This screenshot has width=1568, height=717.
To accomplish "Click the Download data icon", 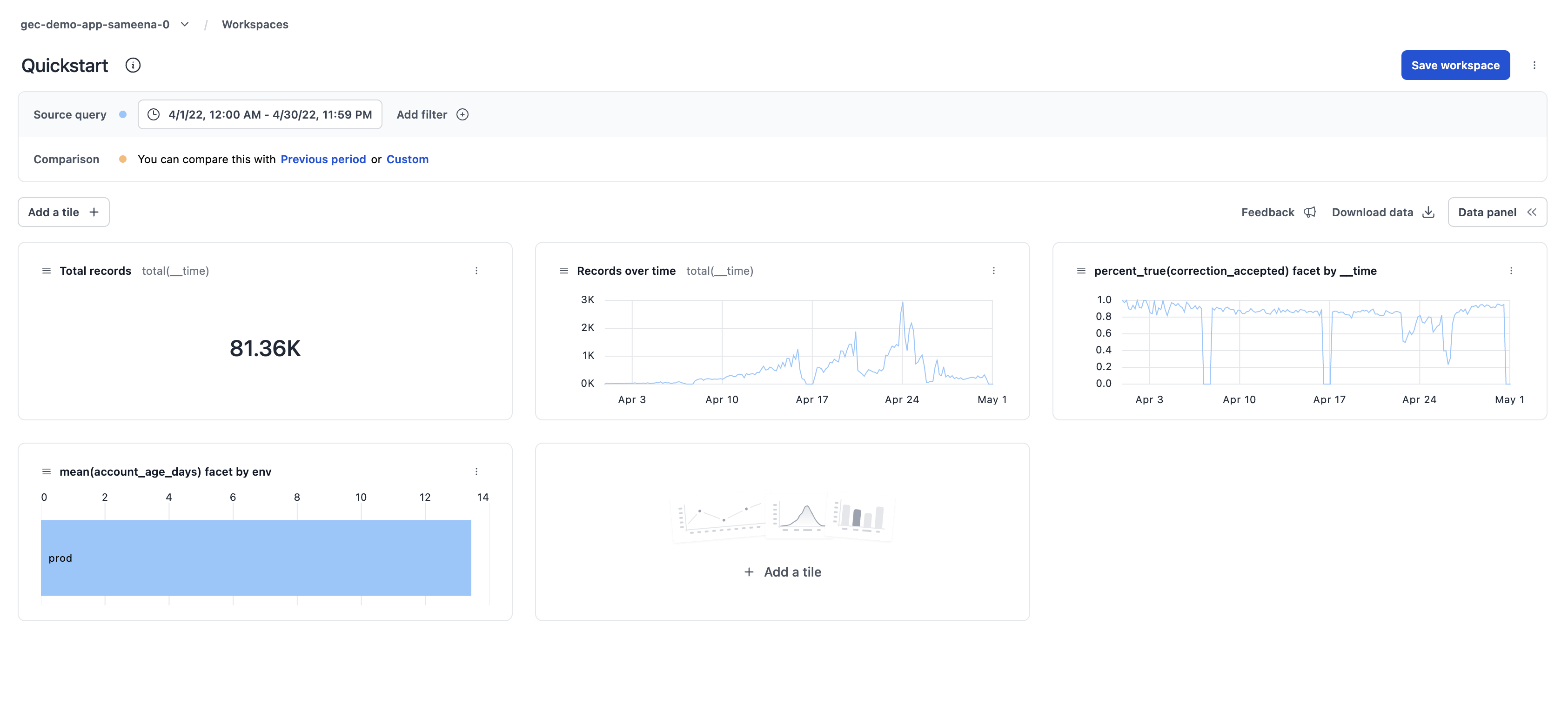I will click(1428, 212).
